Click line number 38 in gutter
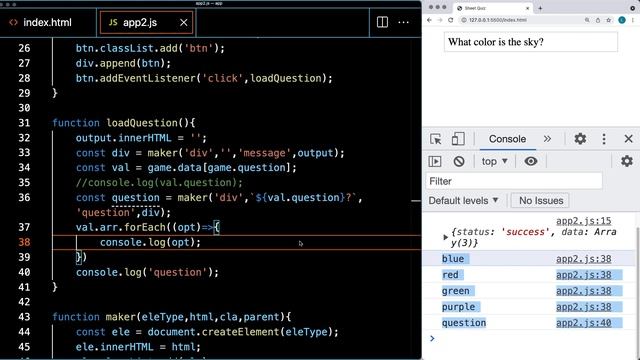640x360 pixels. [24, 242]
